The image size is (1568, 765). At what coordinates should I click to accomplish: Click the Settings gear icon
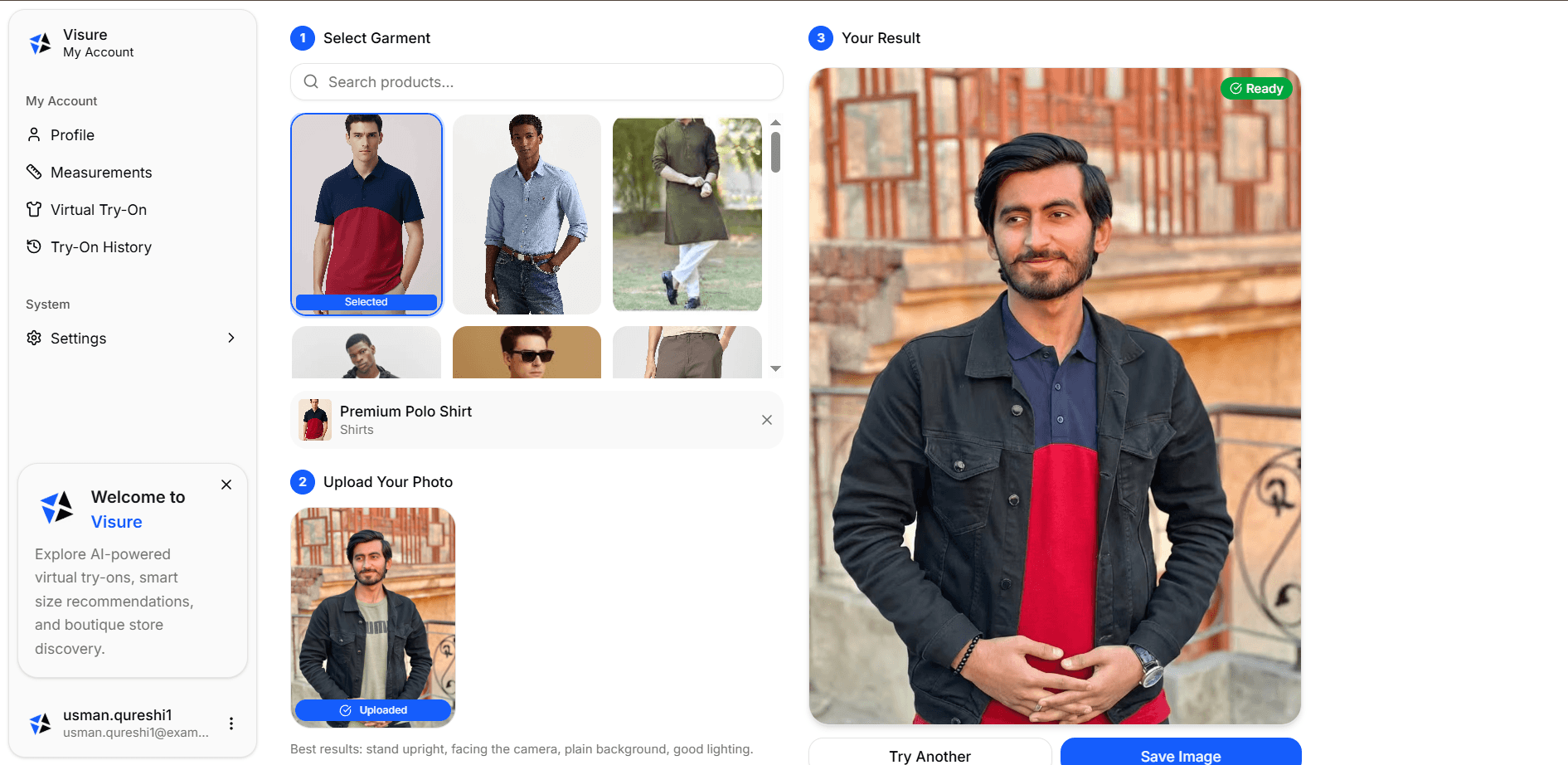(34, 339)
